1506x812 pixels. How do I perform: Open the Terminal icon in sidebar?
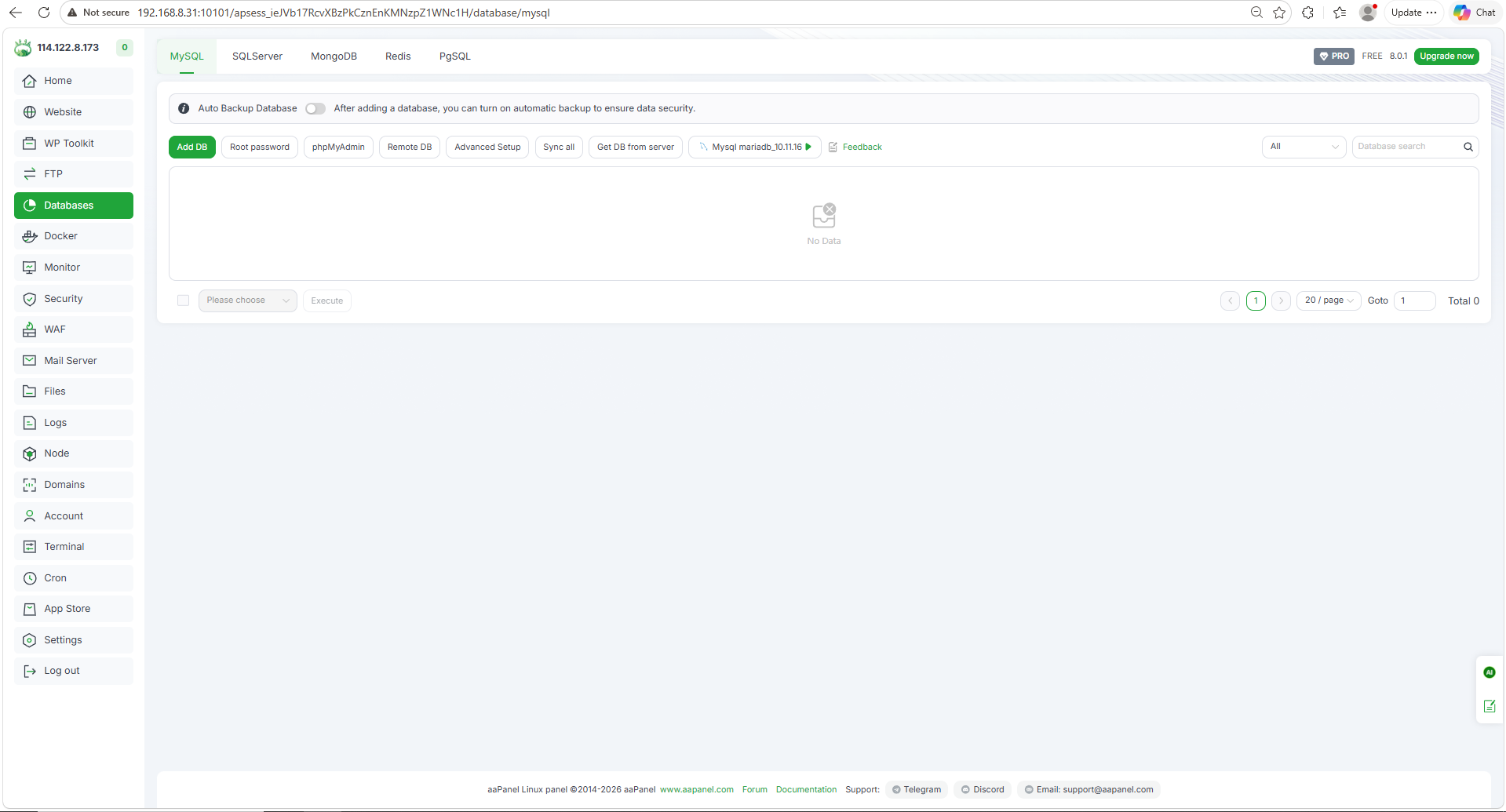(x=30, y=547)
